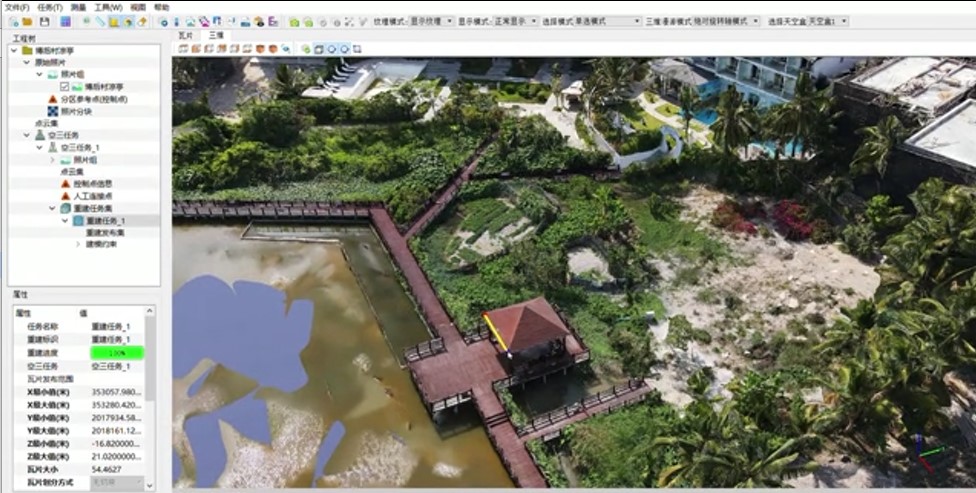The height and width of the screenshot is (493, 976).
Task: Open the 视图 menu
Action: point(138,7)
